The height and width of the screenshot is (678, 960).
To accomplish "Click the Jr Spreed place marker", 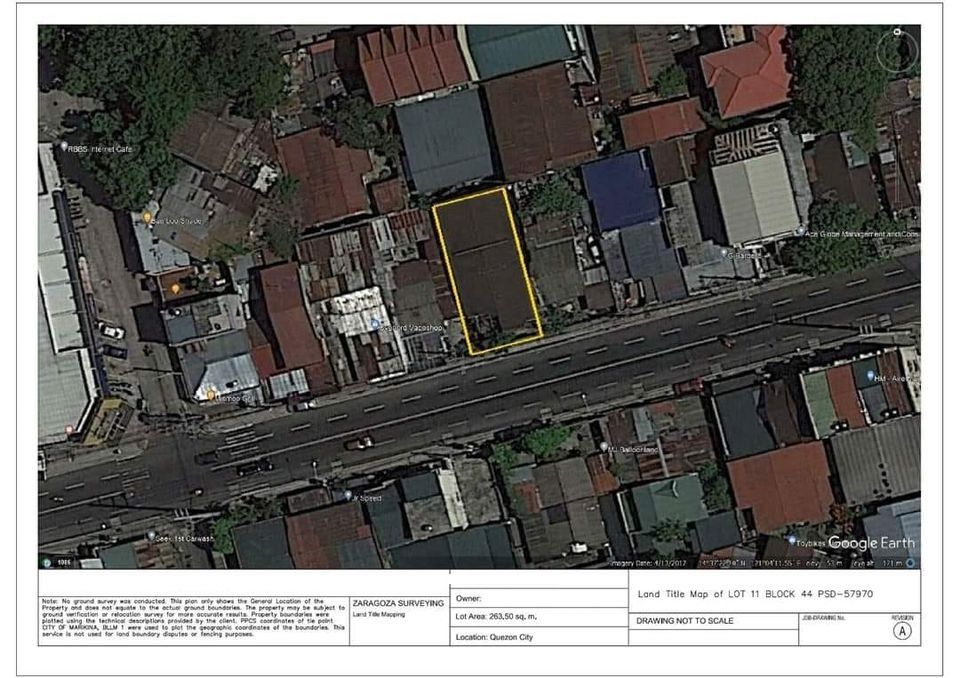I will pos(350,495).
